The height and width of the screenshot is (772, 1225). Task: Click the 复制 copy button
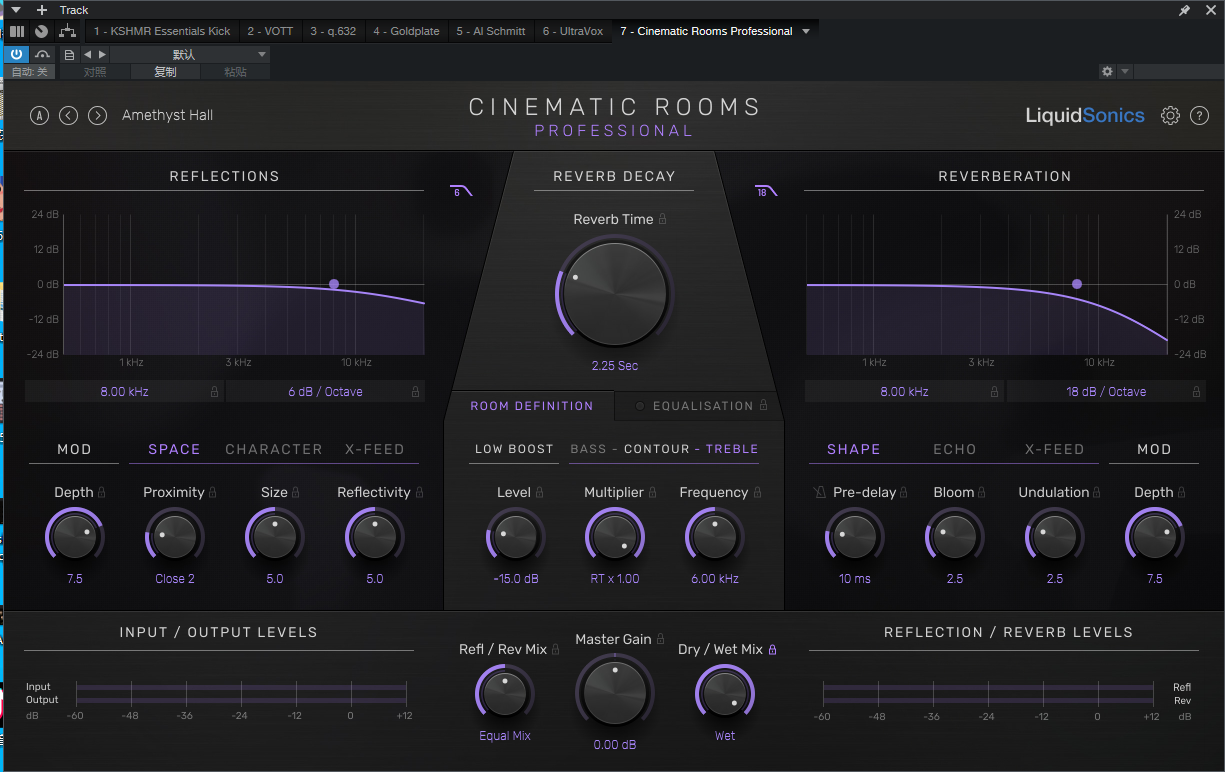coord(165,72)
